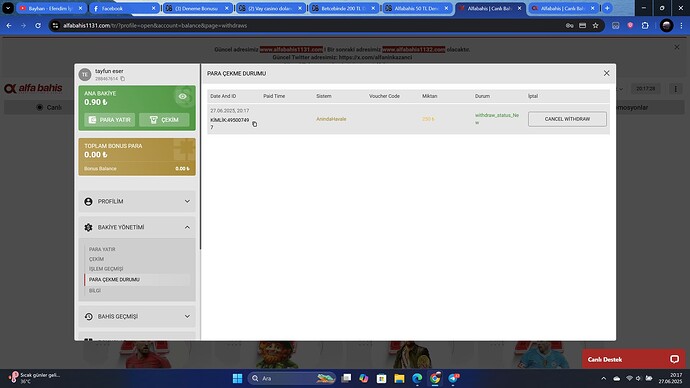Open Microsoft Store from the taskbar
This screenshot has height=388, width=690.
pyautogui.click(x=382, y=378)
